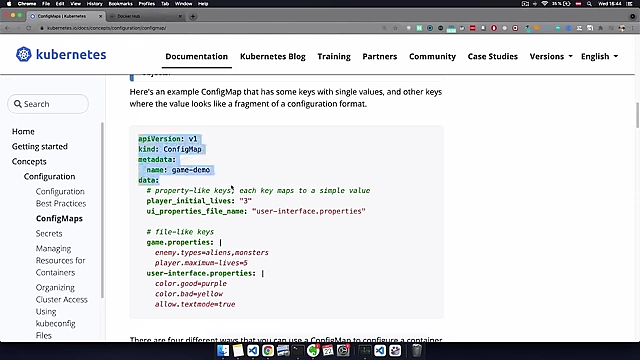The image size is (640, 360).
Task: Open the Chrome menu in the menu bar
Action: pyautogui.click(x=27, y=4)
